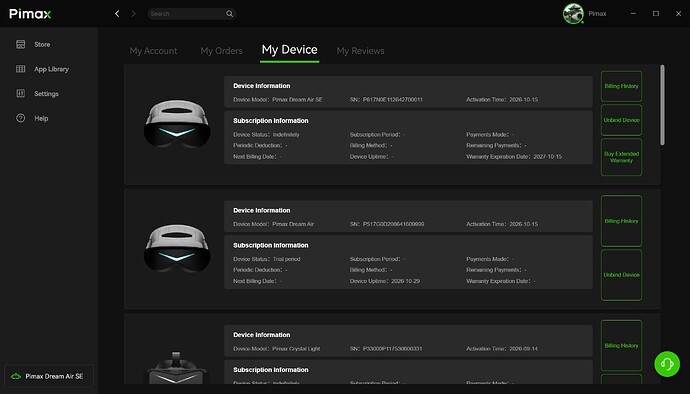Image resolution: width=690 pixels, height=394 pixels.
Task: Click the Store icon in sidebar
Action: click(21, 44)
